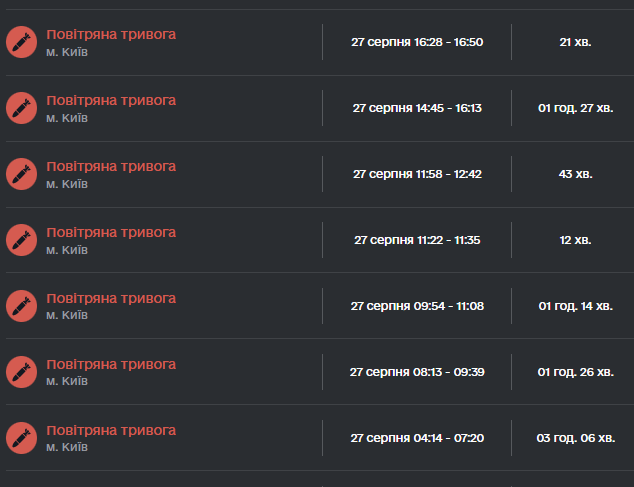Click the missile icon for the 04:14 alert
Viewport: 634px width, 487px height.
point(21,438)
